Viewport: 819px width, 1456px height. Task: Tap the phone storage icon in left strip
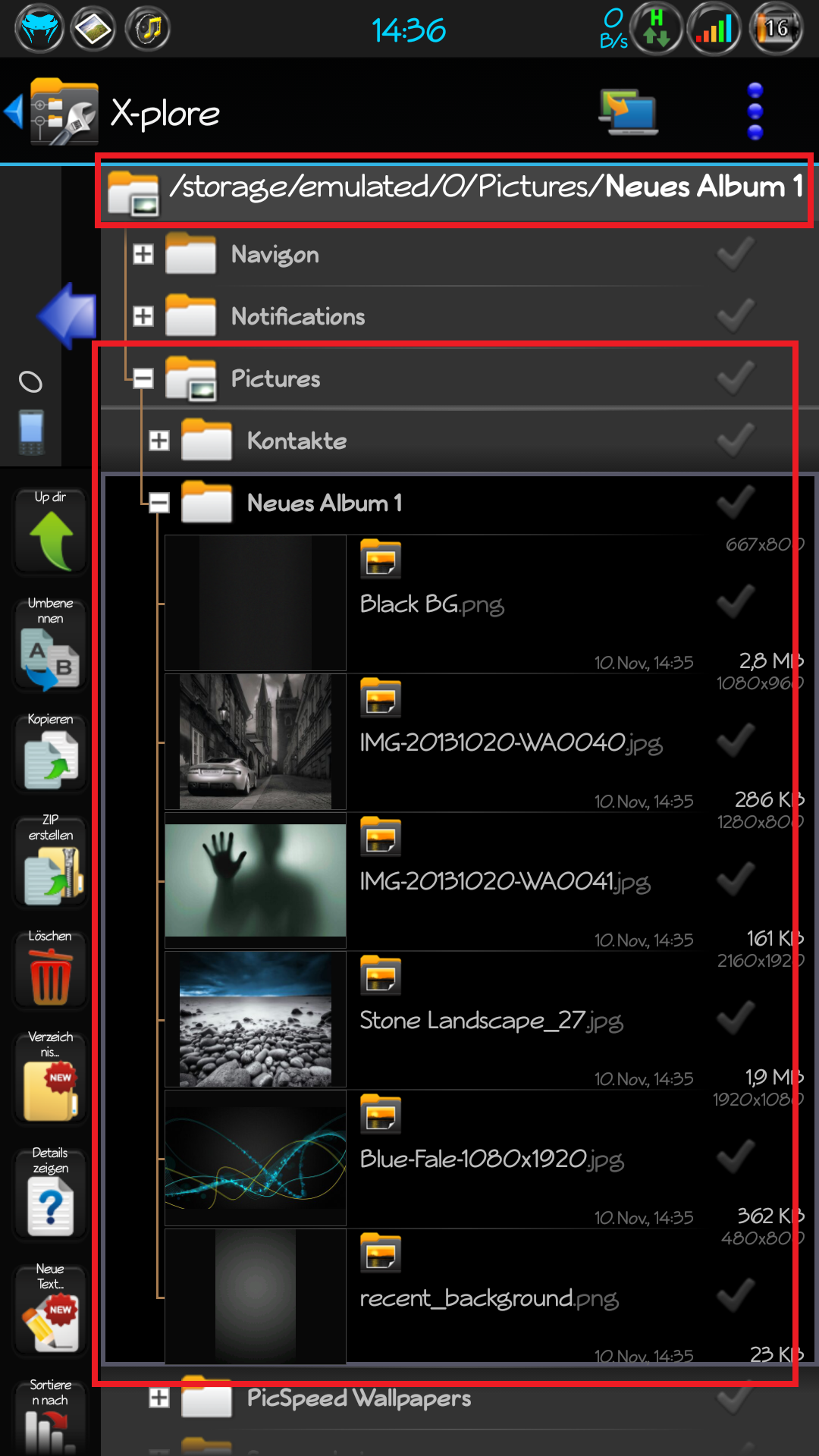tap(31, 431)
